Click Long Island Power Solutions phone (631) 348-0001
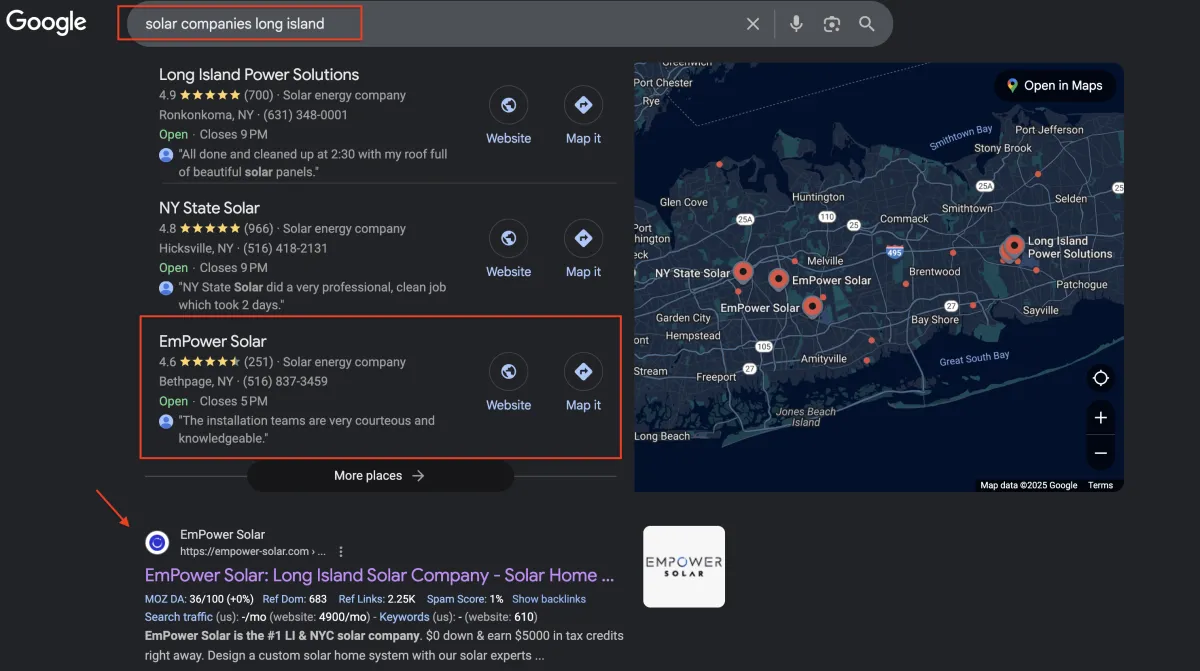 305,115
